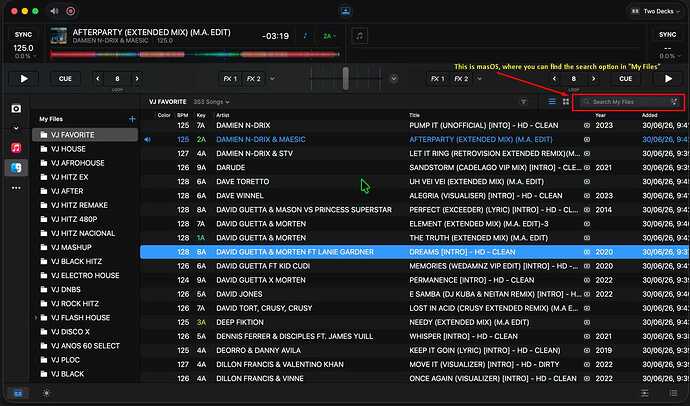This screenshot has height=406, width=690.
Task: Click the speaker audio icon in title bar
Action: coord(54,11)
